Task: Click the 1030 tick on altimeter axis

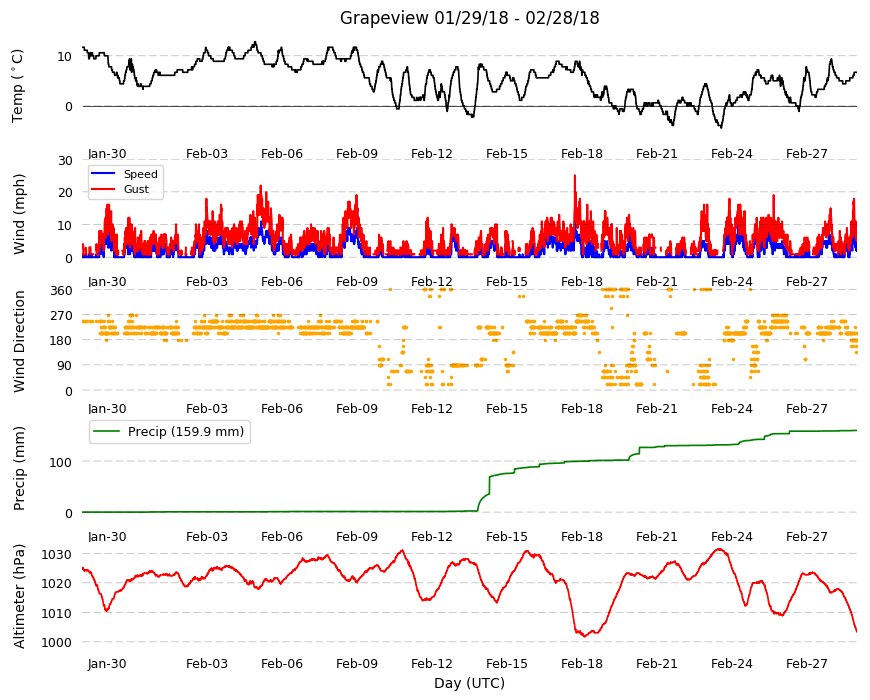Action: (x=57, y=555)
